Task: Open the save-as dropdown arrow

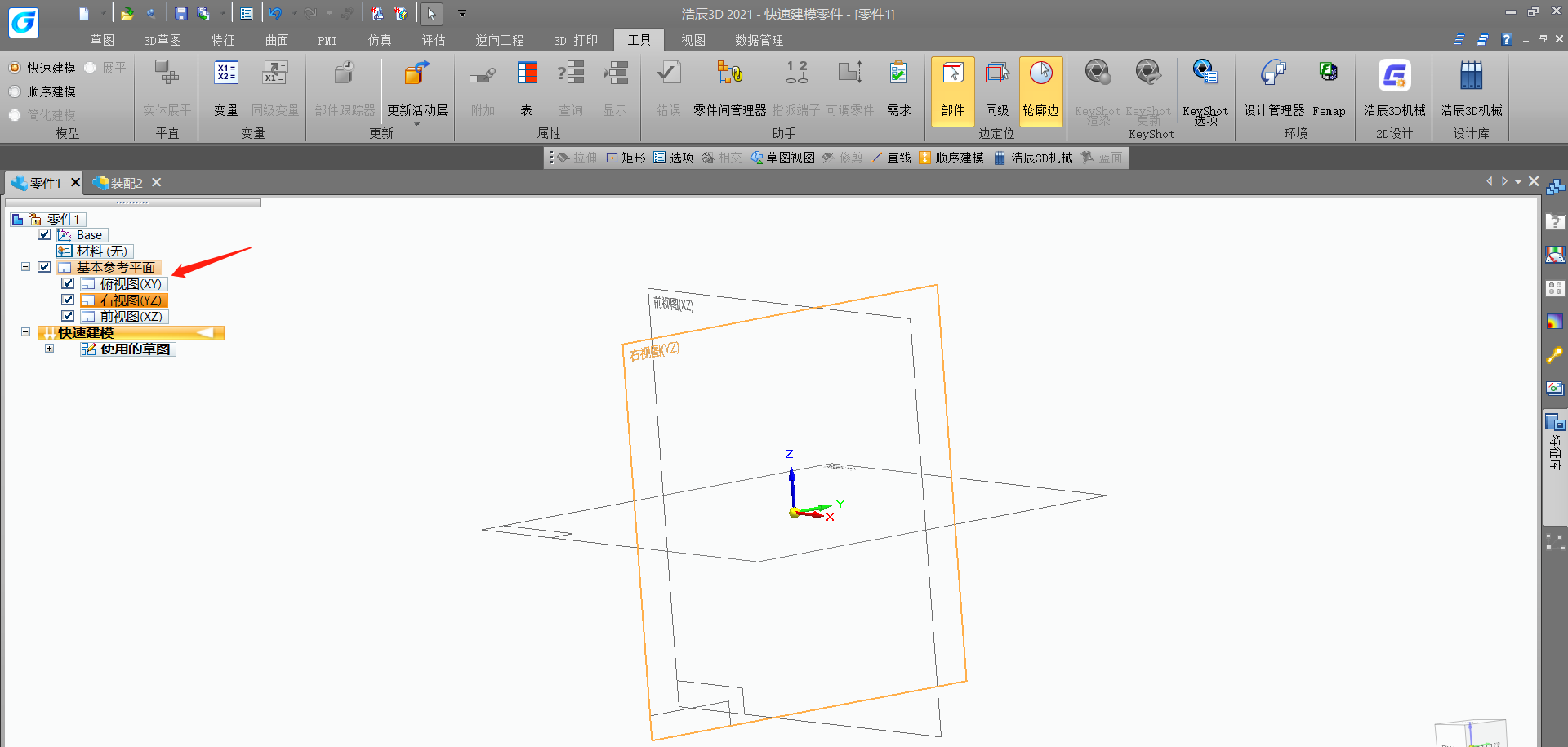Action: tap(222, 13)
